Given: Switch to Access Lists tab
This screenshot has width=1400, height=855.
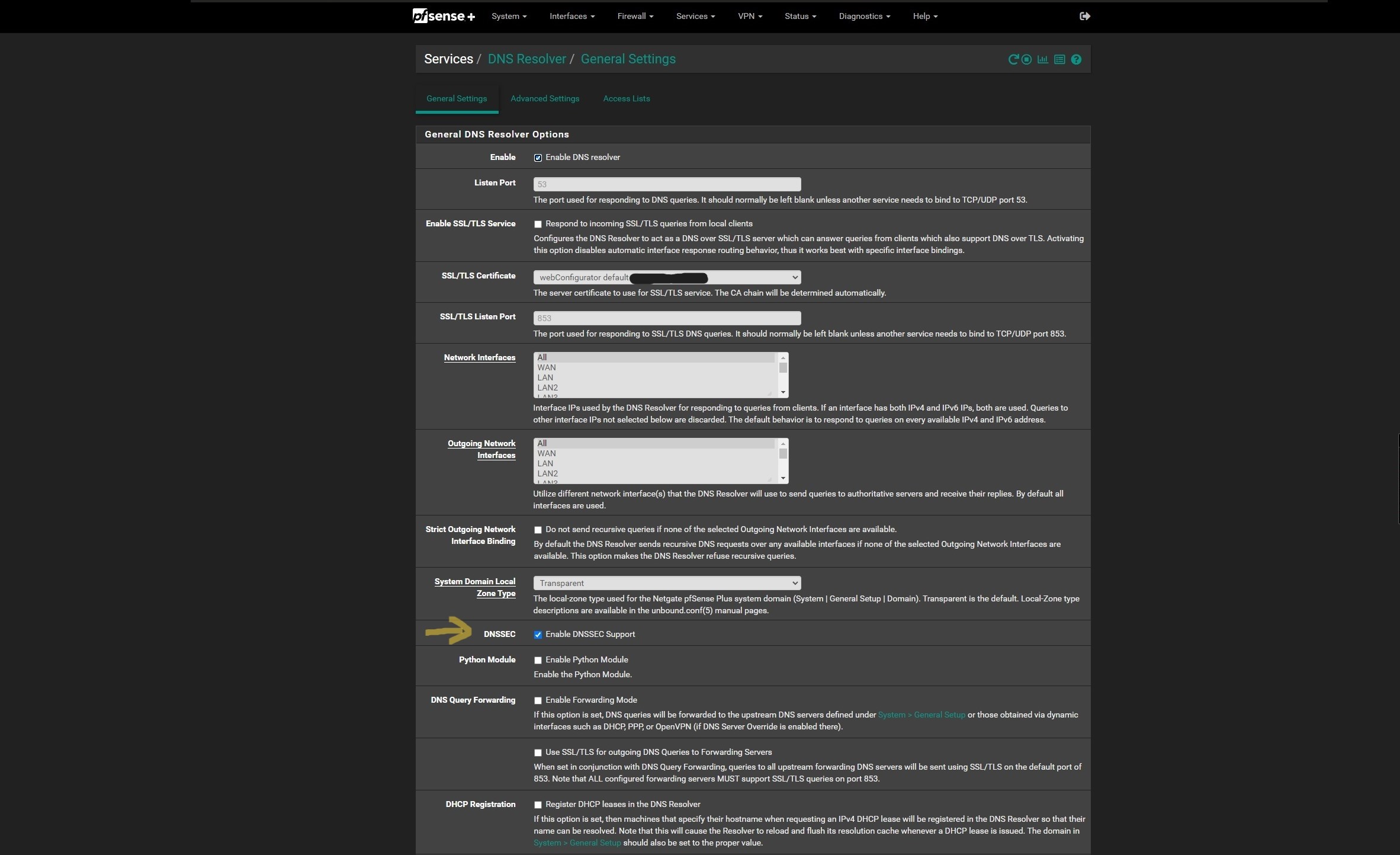Looking at the screenshot, I should tap(626, 98).
